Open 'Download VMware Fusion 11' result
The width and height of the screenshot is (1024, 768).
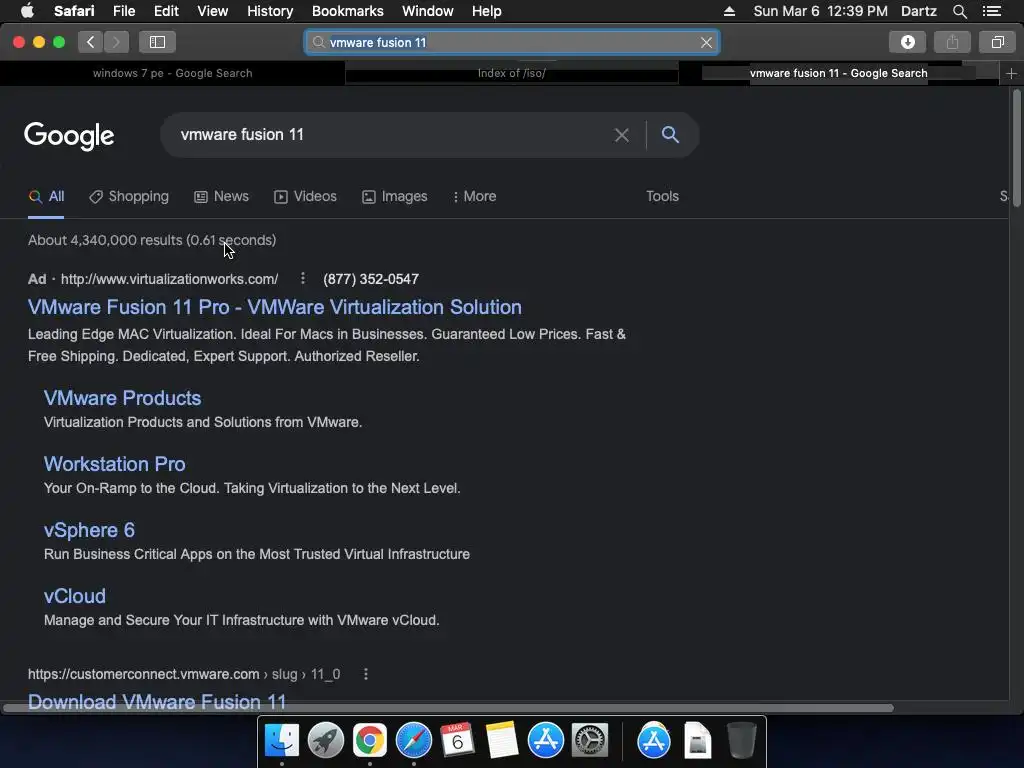pyautogui.click(x=157, y=701)
